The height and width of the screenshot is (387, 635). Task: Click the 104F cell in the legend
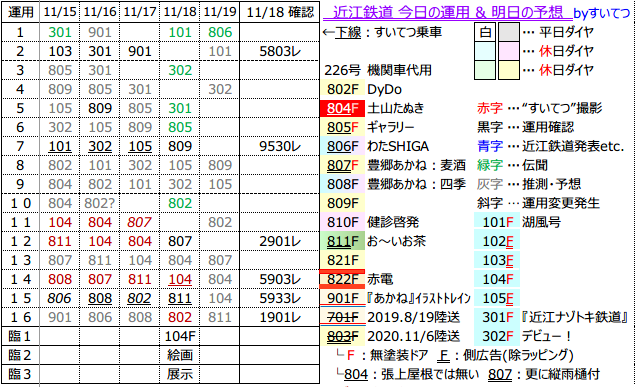497,279
